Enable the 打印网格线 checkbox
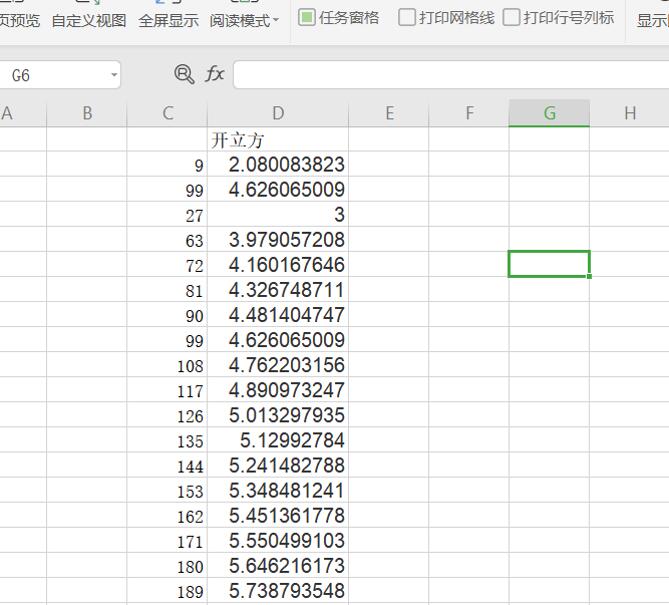This screenshot has height=605, width=669. pos(407,17)
